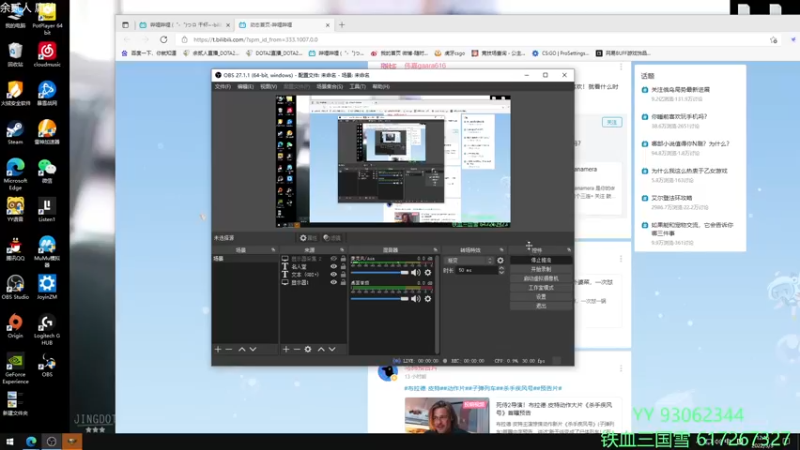Open the 视图(V) menu in OBS

click(x=268, y=87)
